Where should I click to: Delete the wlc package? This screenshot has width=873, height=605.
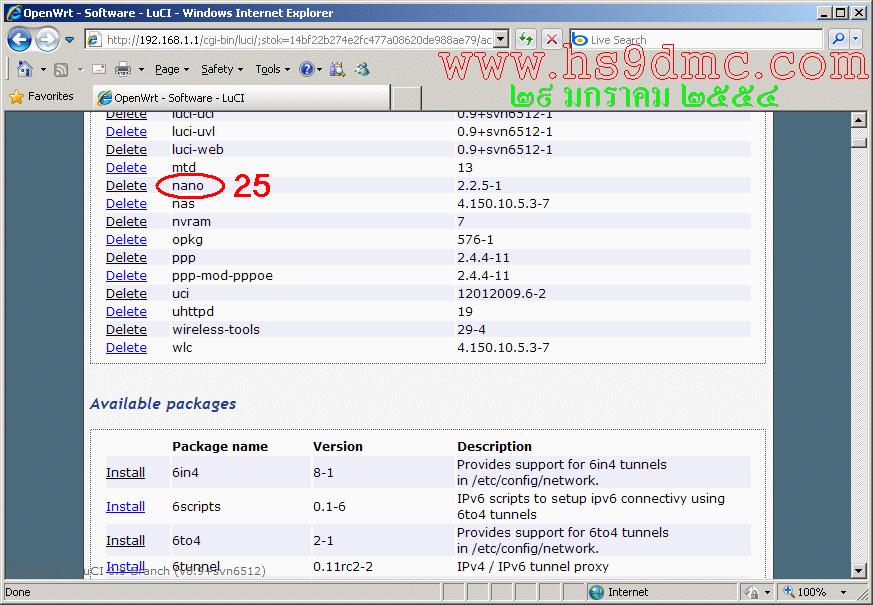pyautogui.click(x=126, y=347)
